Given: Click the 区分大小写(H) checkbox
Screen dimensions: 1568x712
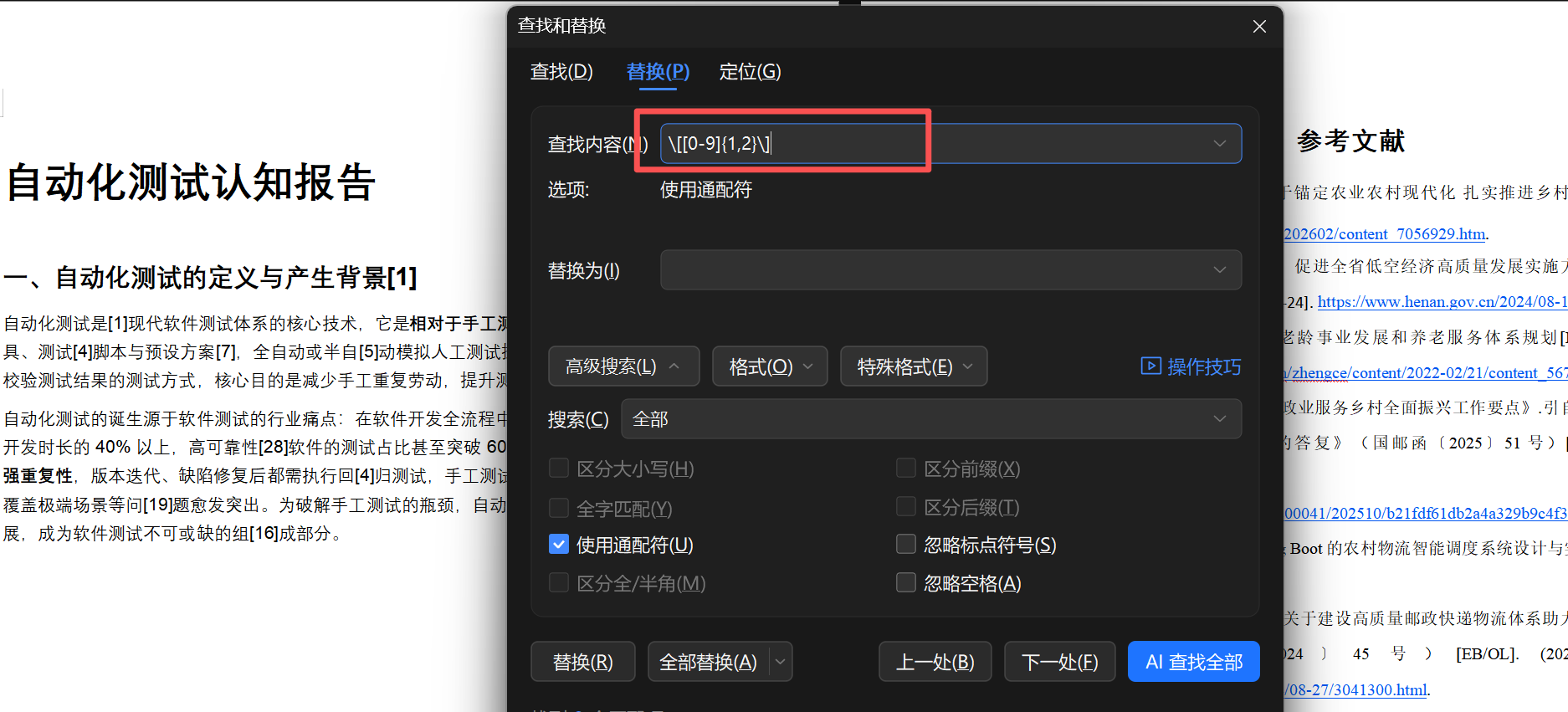Looking at the screenshot, I should point(559,469).
